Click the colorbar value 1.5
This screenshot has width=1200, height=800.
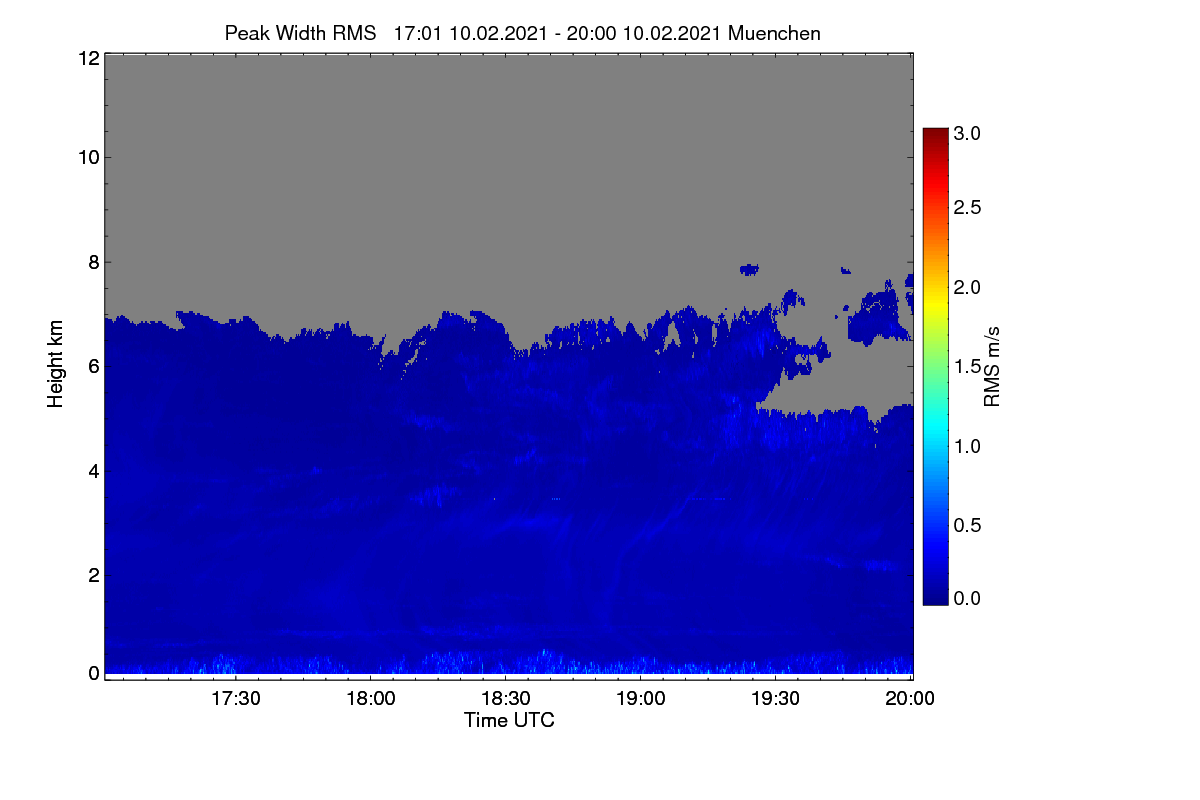click(967, 366)
